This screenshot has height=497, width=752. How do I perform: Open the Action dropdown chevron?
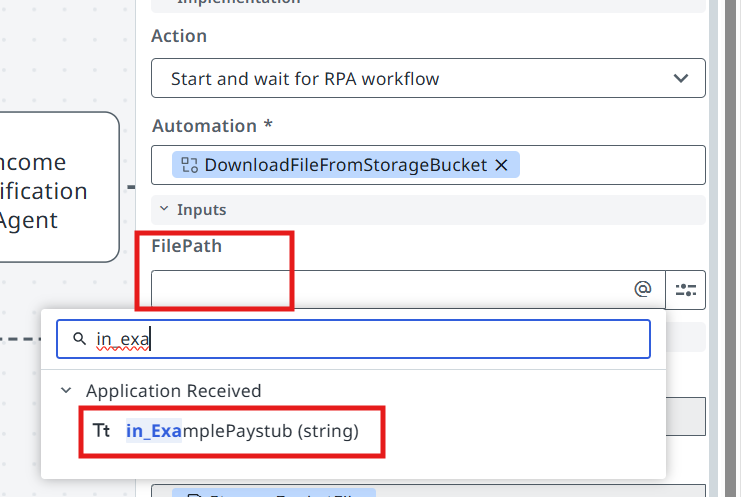[681, 78]
